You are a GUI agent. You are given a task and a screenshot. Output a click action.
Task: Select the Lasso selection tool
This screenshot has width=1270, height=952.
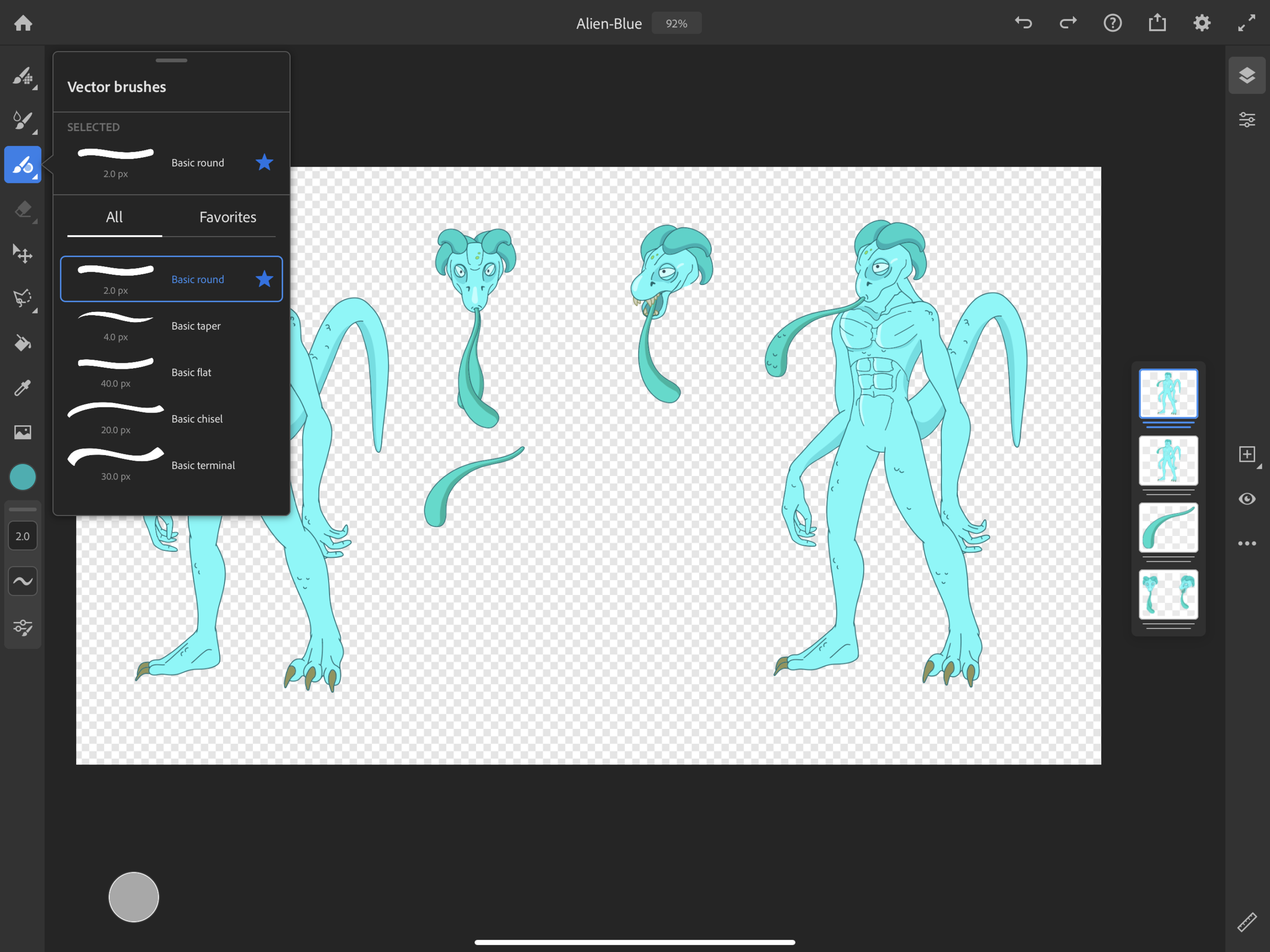[22, 298]
